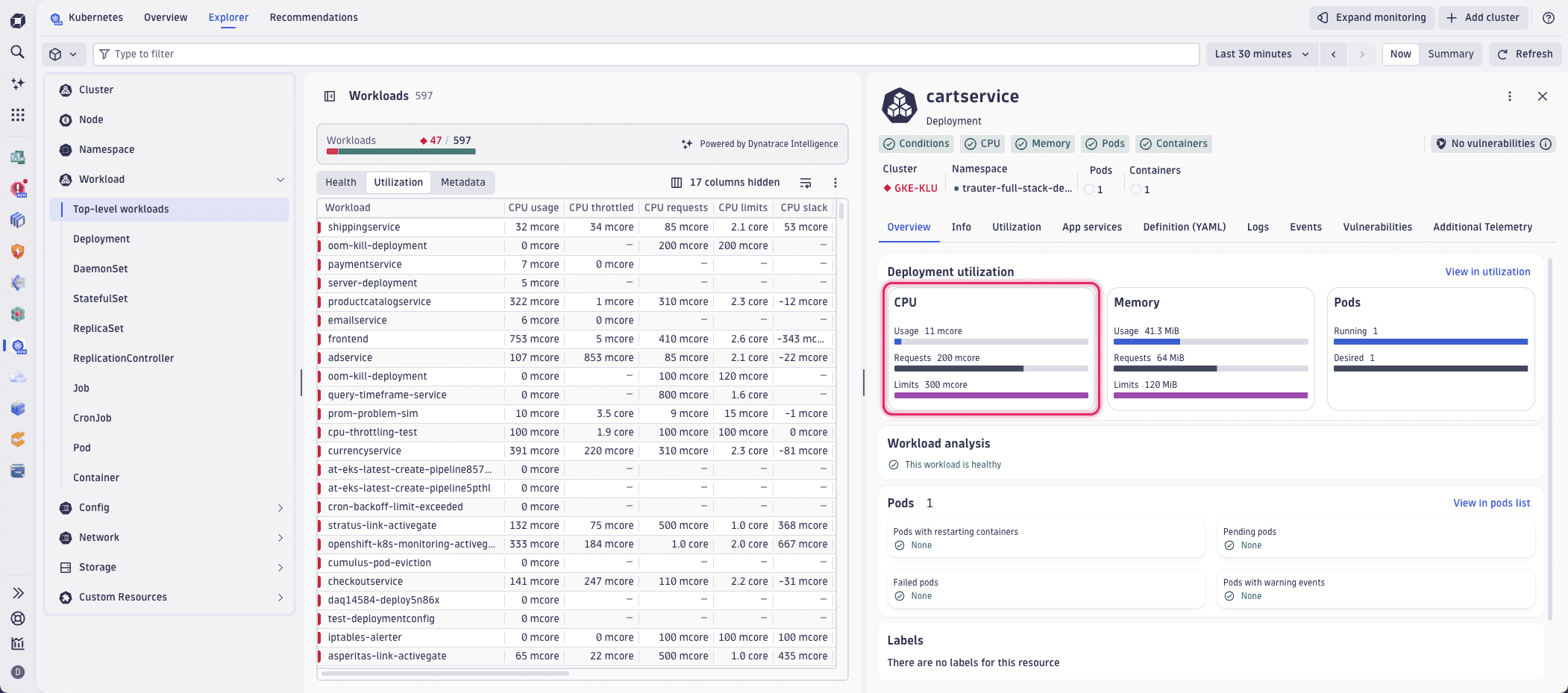
Task: Open the app launcher grid icon
Action: 18,115
